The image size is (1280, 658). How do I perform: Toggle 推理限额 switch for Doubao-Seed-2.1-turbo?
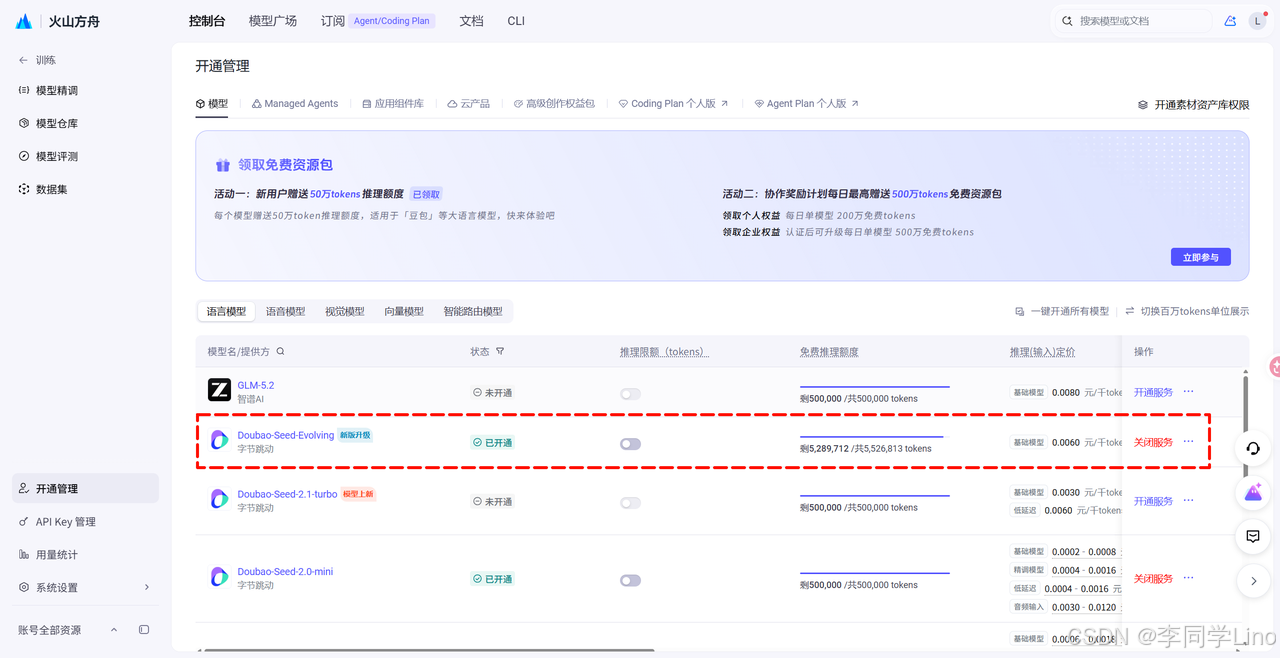click(630, 503)
